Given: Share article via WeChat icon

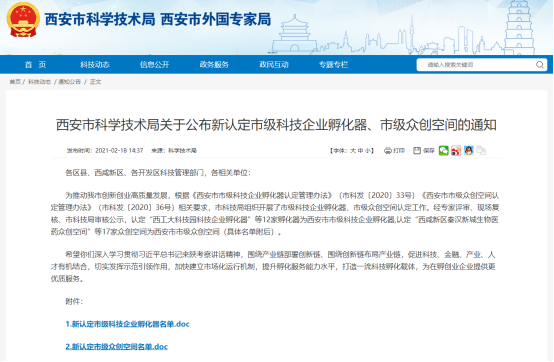Looking at the screenshot, I should [443, 151].
